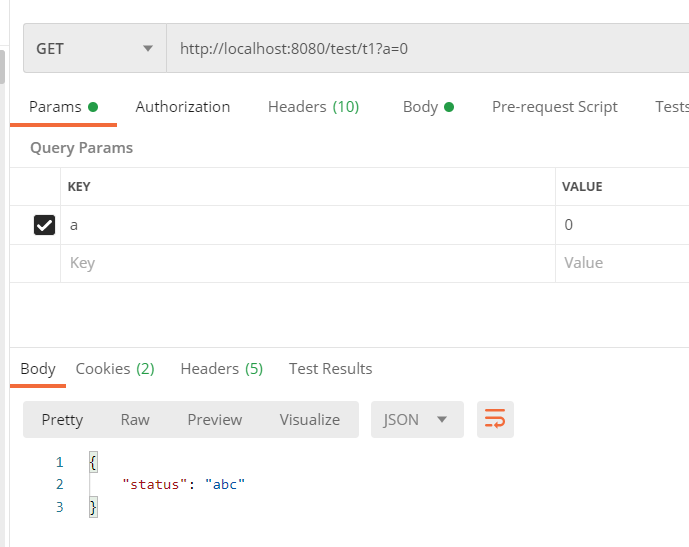The image size is (689, 547).
Task: Click the "abc" value in response
Action: (225, 485)
